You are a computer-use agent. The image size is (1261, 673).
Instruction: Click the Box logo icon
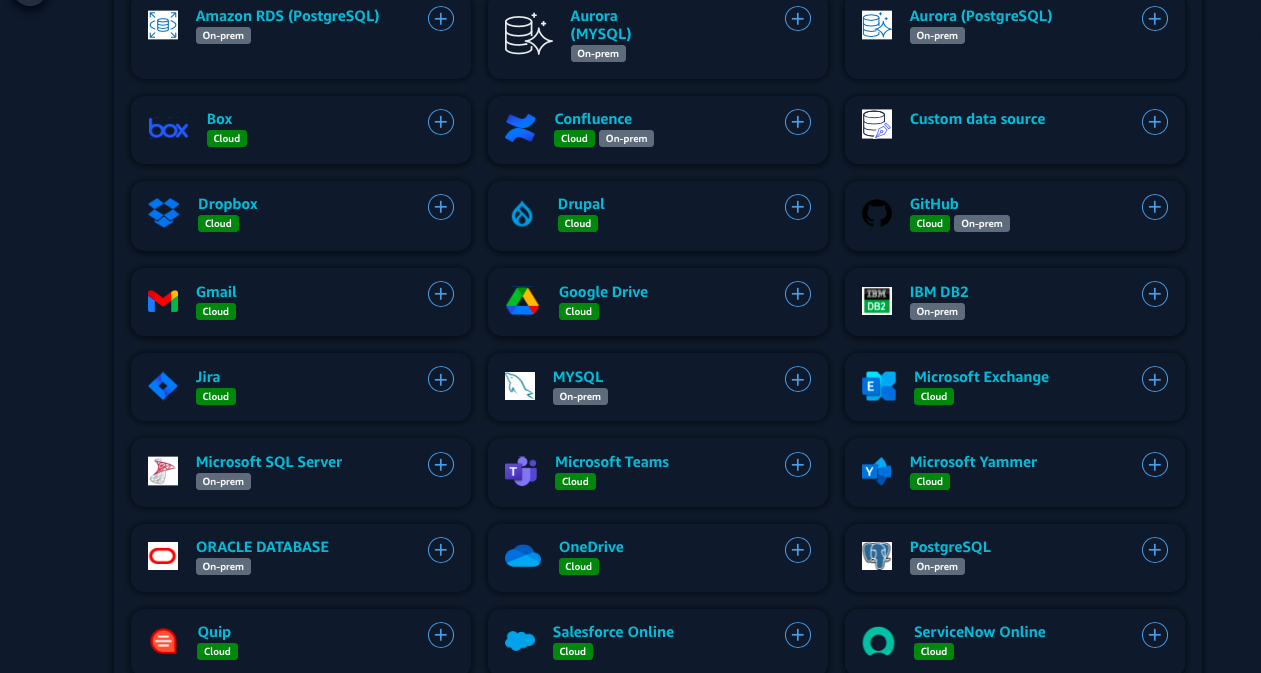(168, 128)
